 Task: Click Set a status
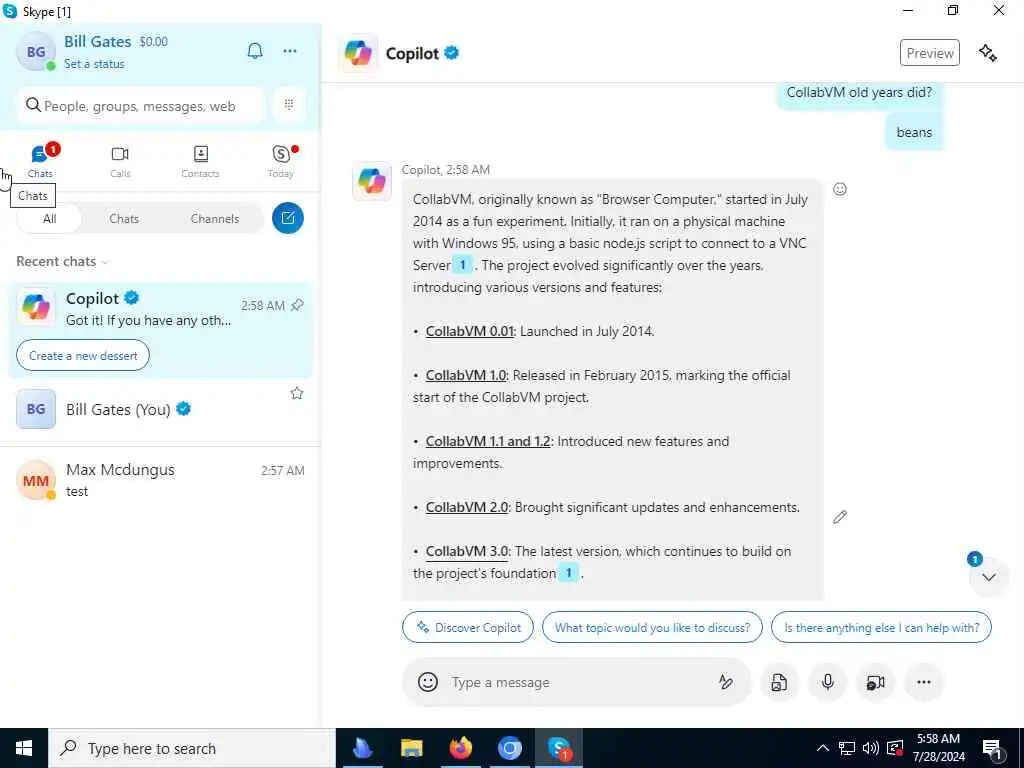coord(94,64)
